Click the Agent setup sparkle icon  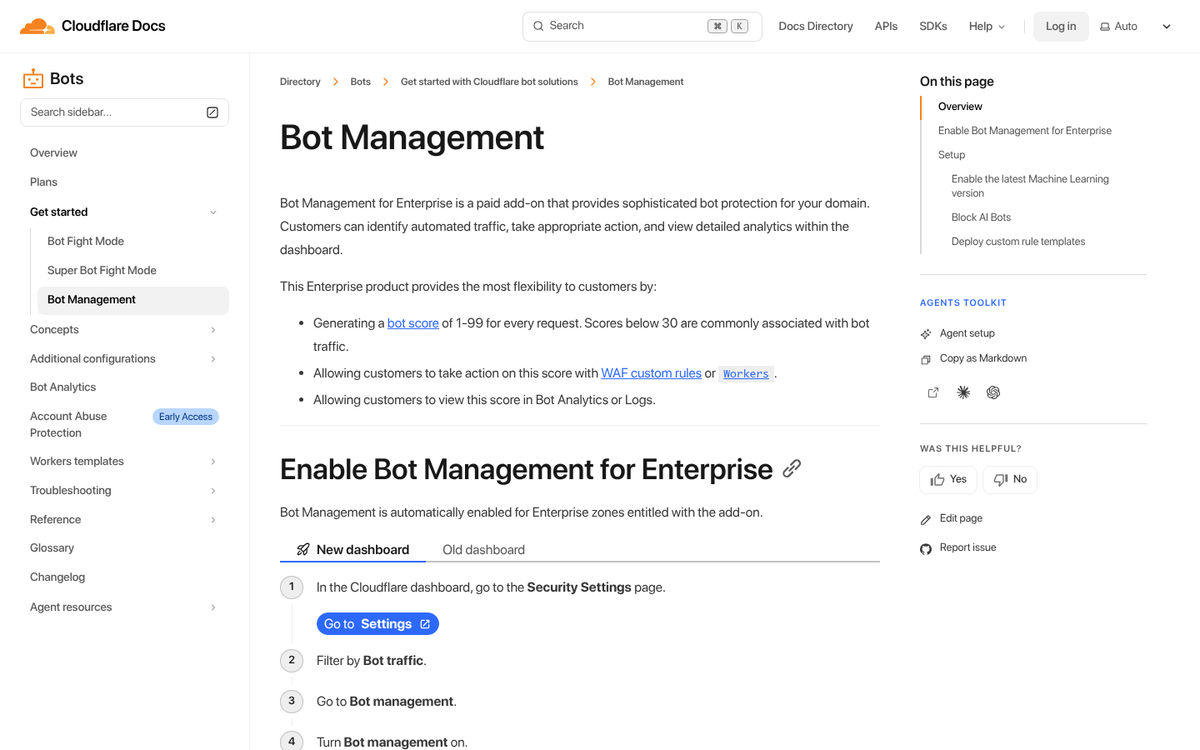pos(925,332)
